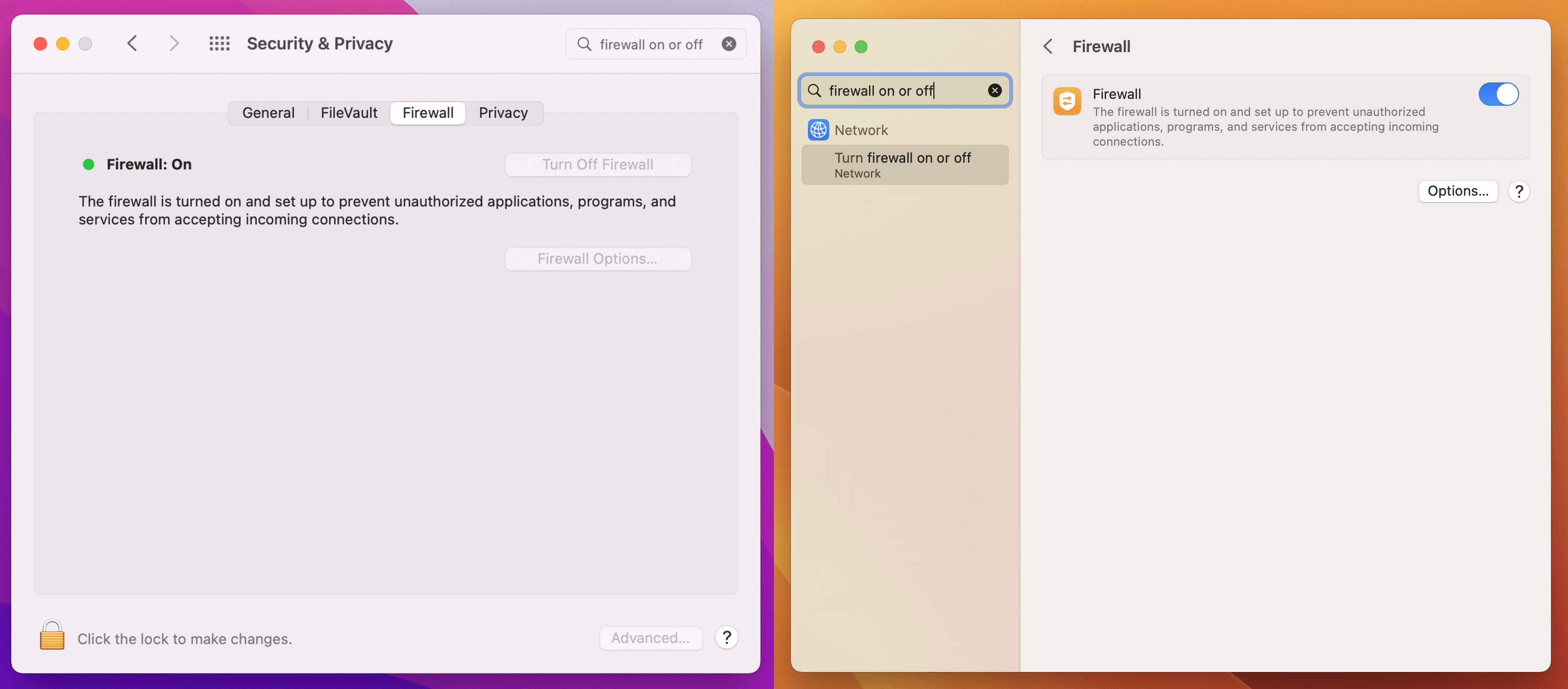Clear the Security & Privacy search field
1568x689 pixels.
click(729, 44)
